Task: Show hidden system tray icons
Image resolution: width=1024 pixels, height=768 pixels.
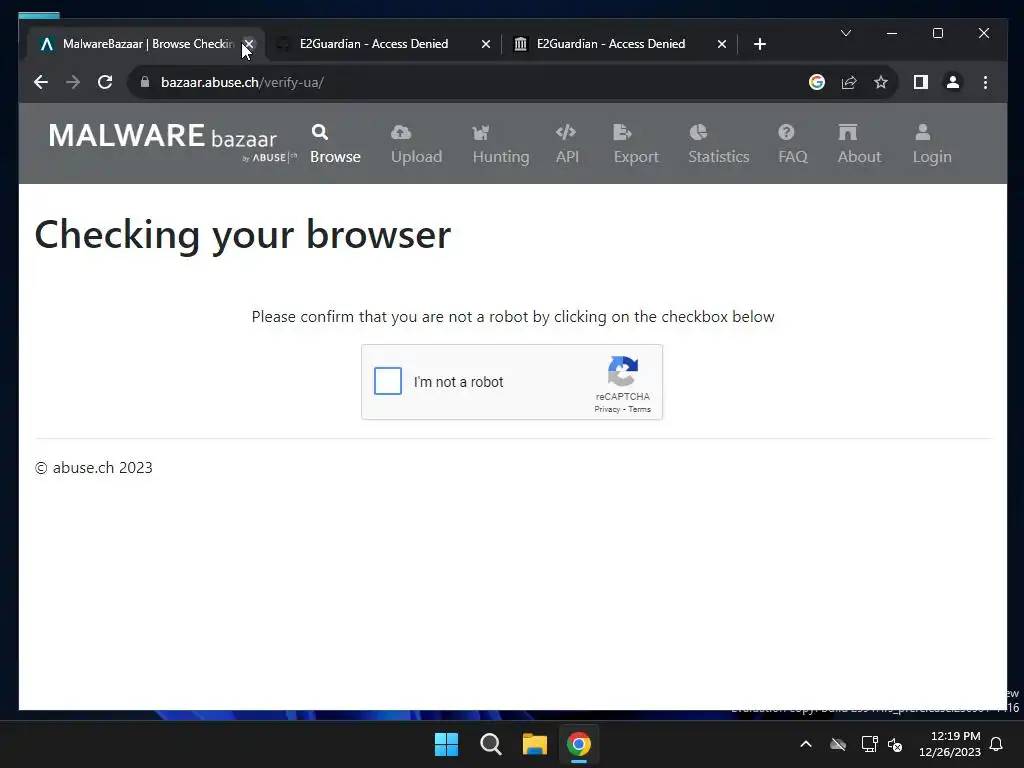Action: click(806, 744)
